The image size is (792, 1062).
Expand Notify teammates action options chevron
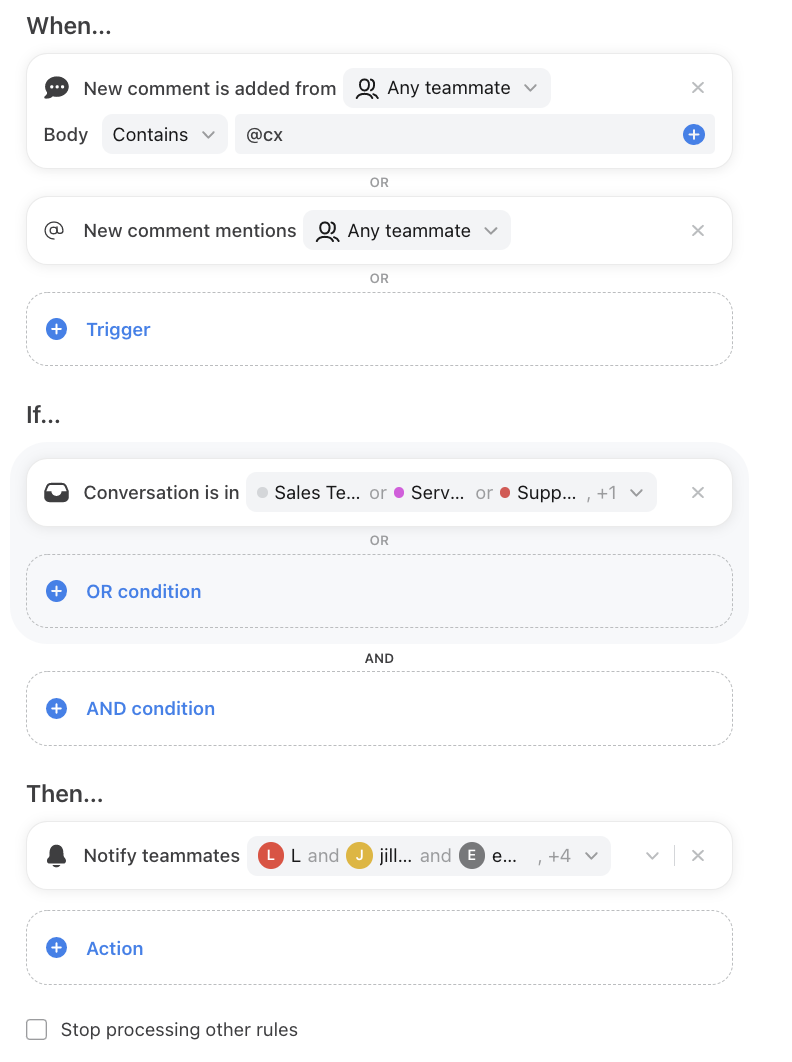tap(652, 856)
